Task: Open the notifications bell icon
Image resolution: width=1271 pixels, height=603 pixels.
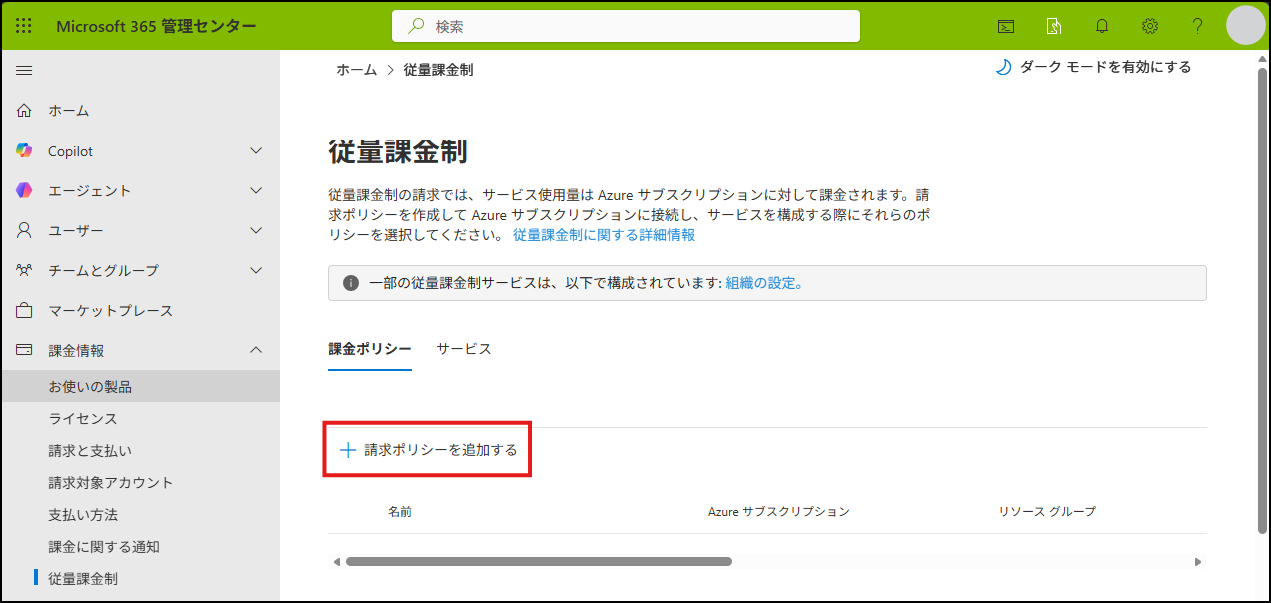Action: click(x=1102, y=26)
